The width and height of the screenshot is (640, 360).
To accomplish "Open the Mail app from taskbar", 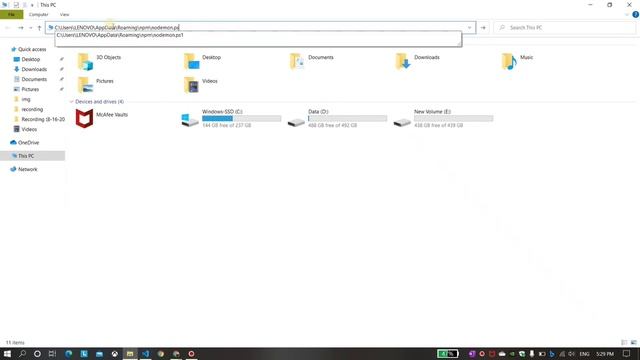I will tap(99, 354).
